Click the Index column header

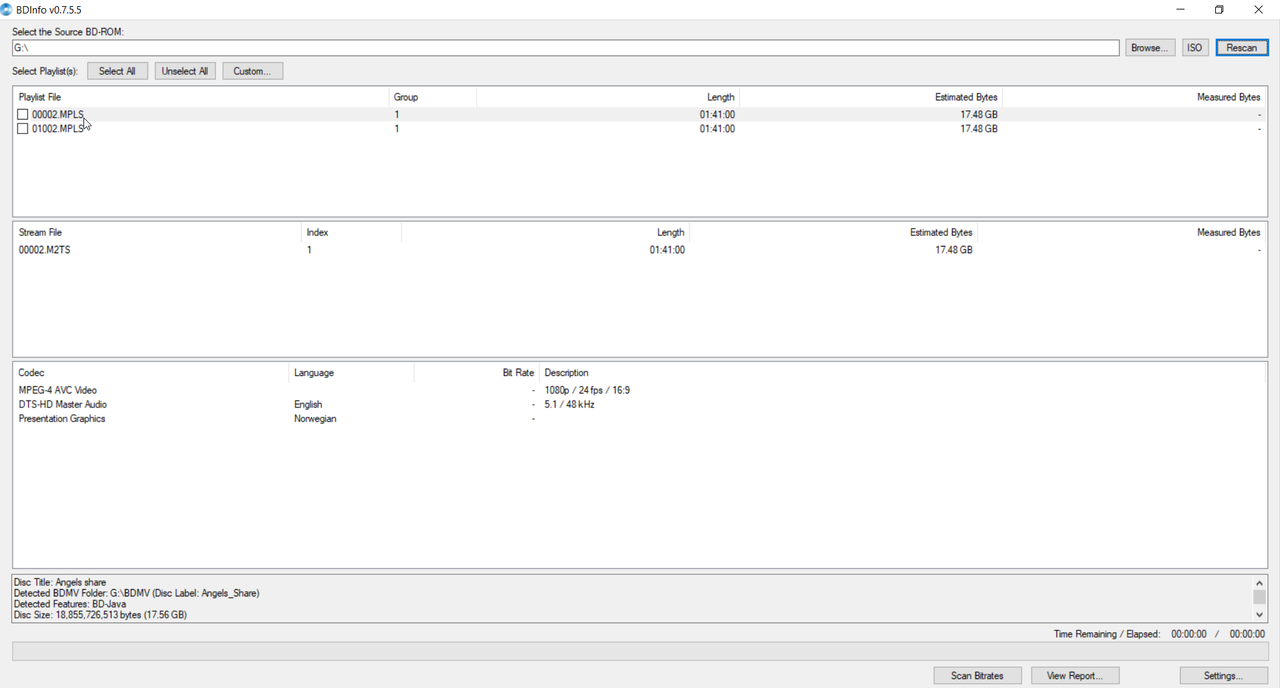click(x=352, y=232)
